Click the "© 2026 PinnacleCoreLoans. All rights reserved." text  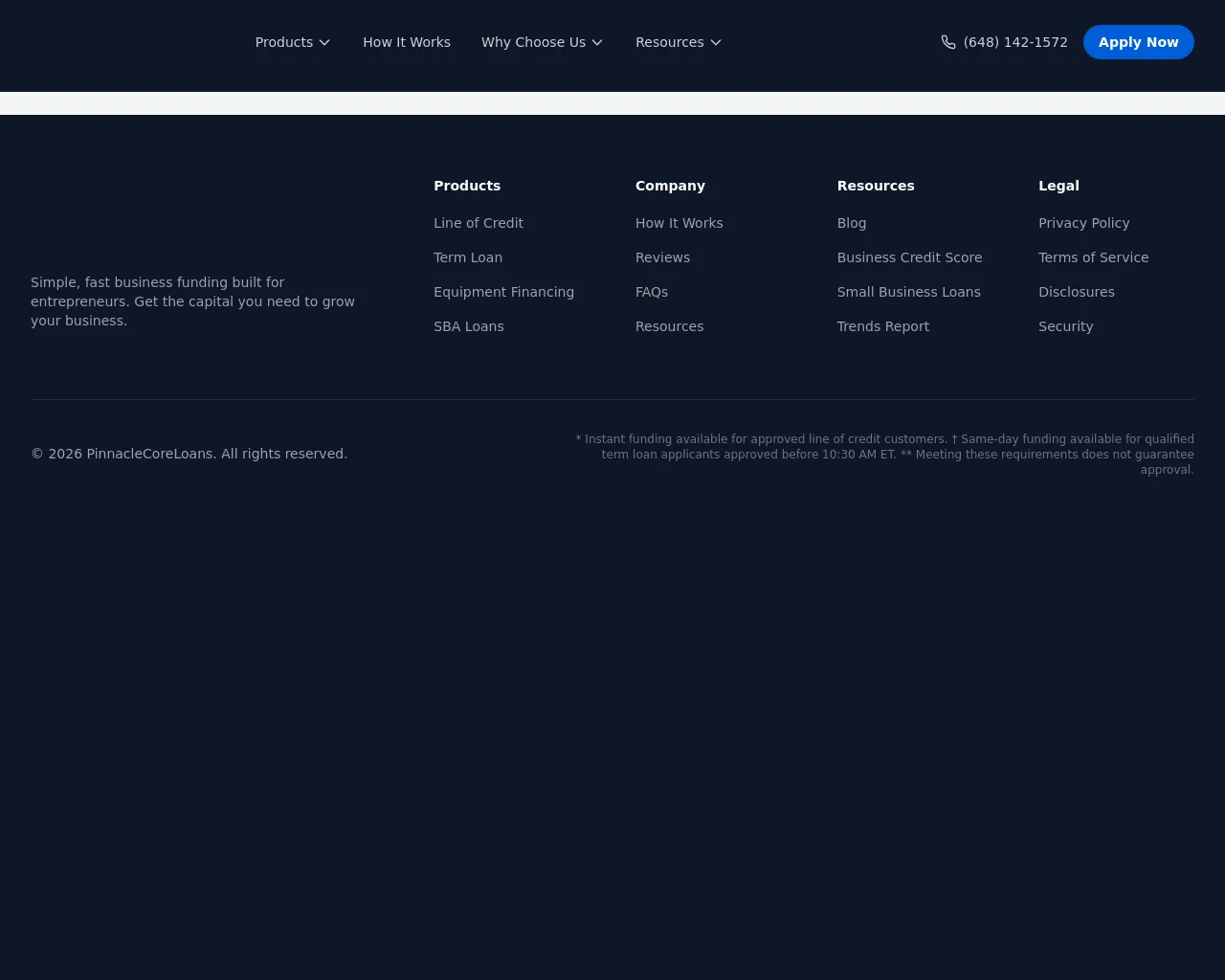click(189, 454)
